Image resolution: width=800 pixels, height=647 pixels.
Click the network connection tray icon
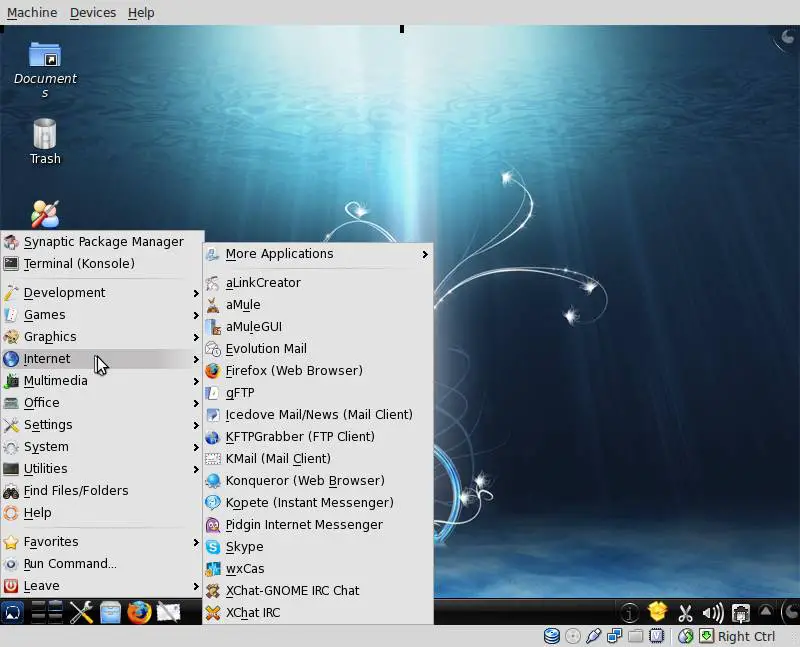(x=740, y=612)
